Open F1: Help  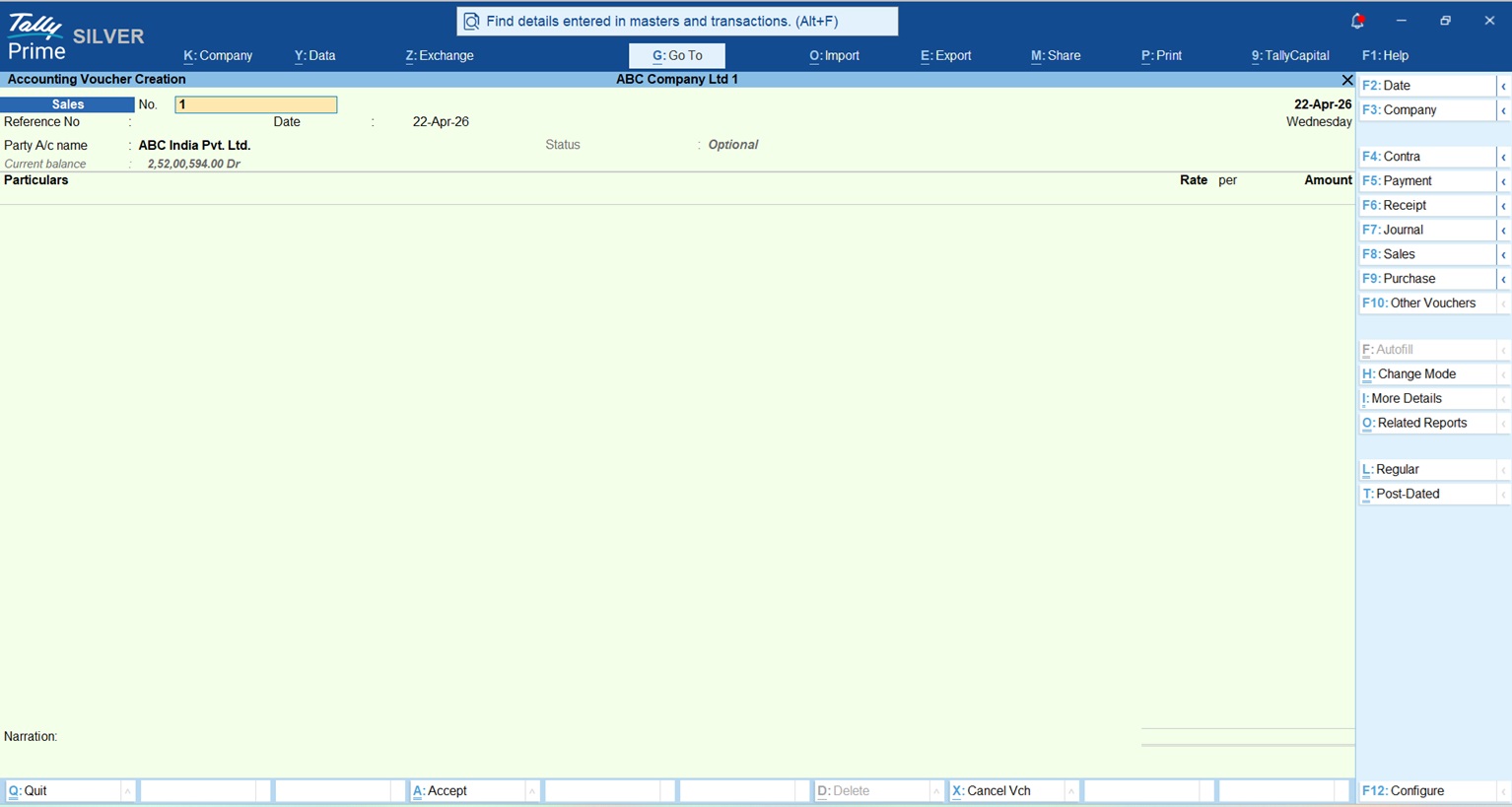[x=1385, y=56]
